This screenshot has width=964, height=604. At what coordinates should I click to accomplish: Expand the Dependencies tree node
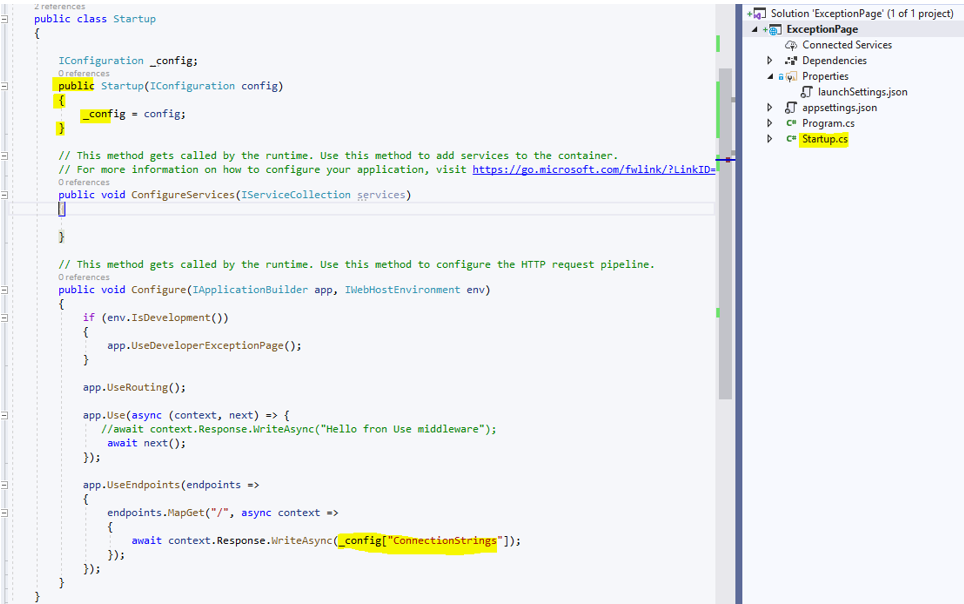[x=768, y=61]
